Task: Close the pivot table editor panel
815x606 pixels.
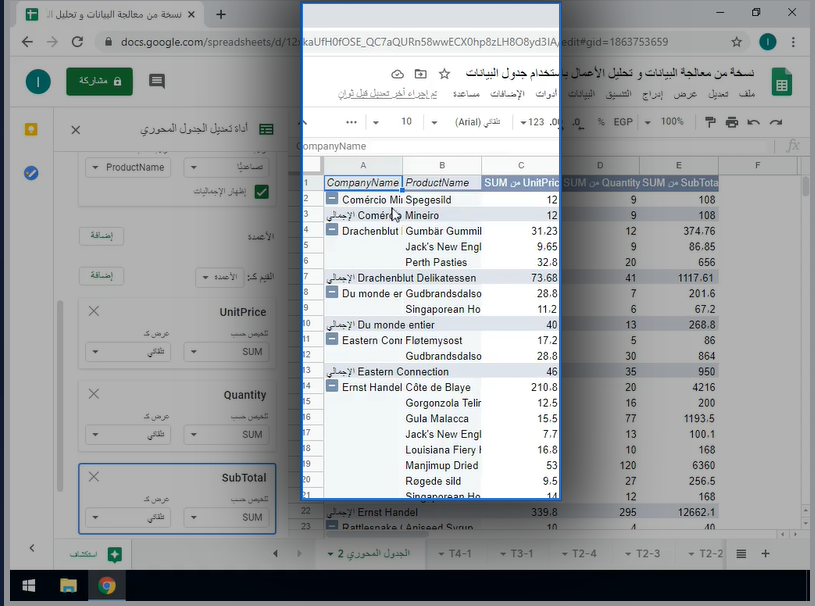Action: 75,130
